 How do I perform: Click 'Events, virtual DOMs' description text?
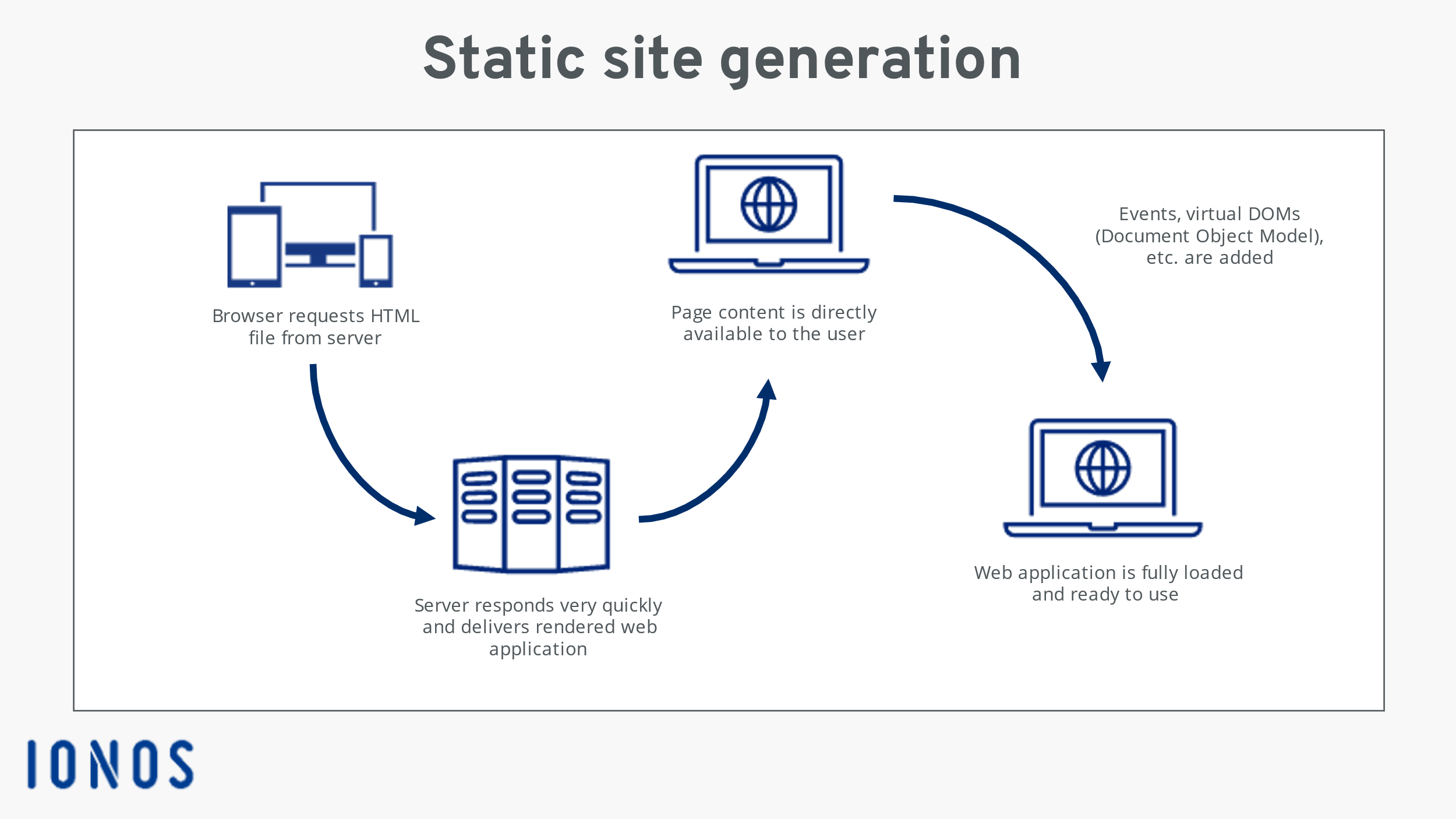1210,235
